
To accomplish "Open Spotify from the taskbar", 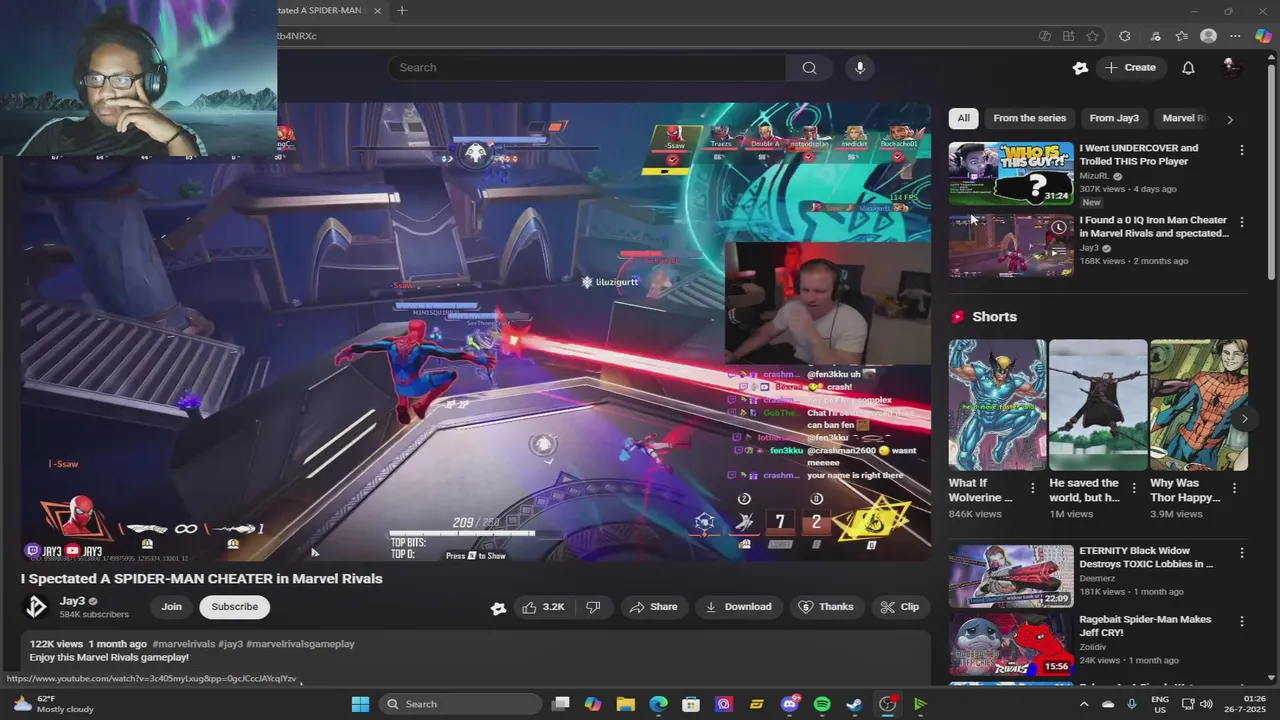I will (x=822, y=704).
